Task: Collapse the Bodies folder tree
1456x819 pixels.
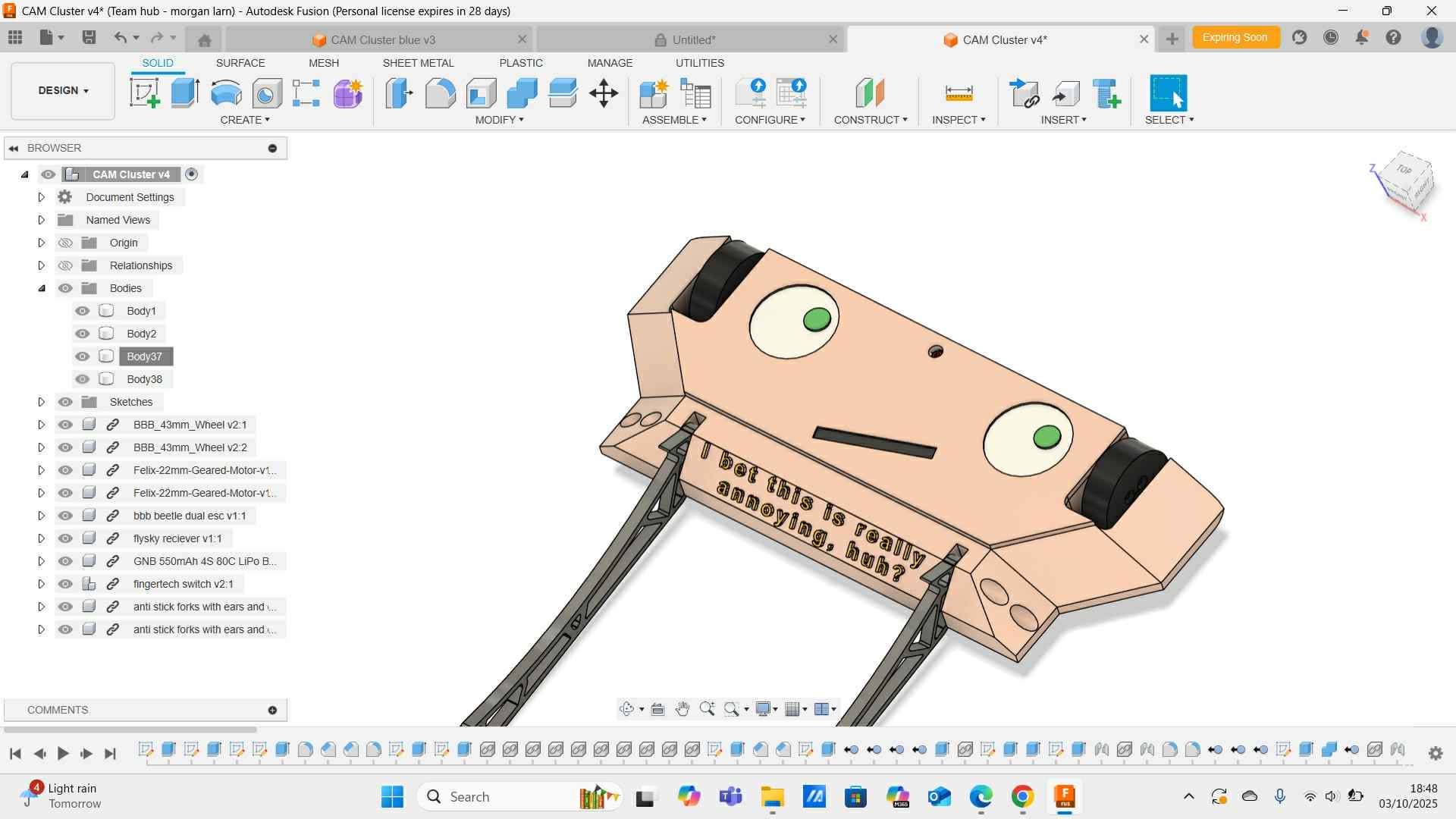Action: [x=42, y=288]
